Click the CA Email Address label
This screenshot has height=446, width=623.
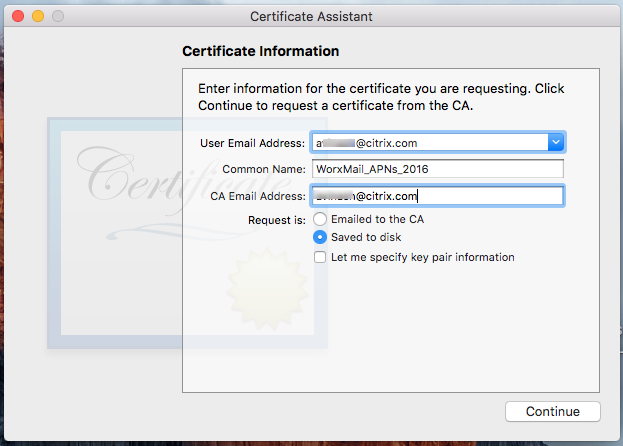(258, 196)
